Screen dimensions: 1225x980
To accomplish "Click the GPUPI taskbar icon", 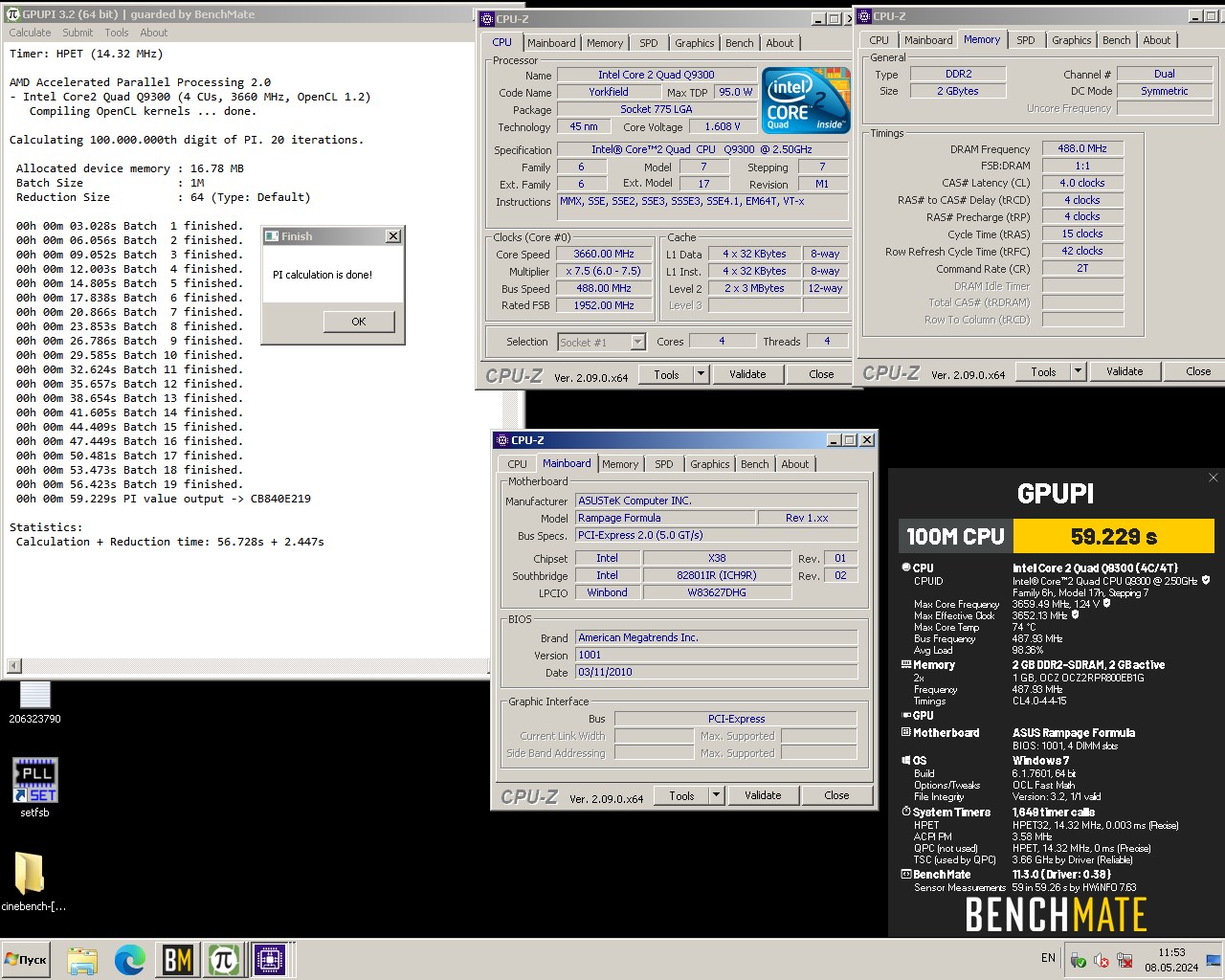I will click(x=224, y=960).
